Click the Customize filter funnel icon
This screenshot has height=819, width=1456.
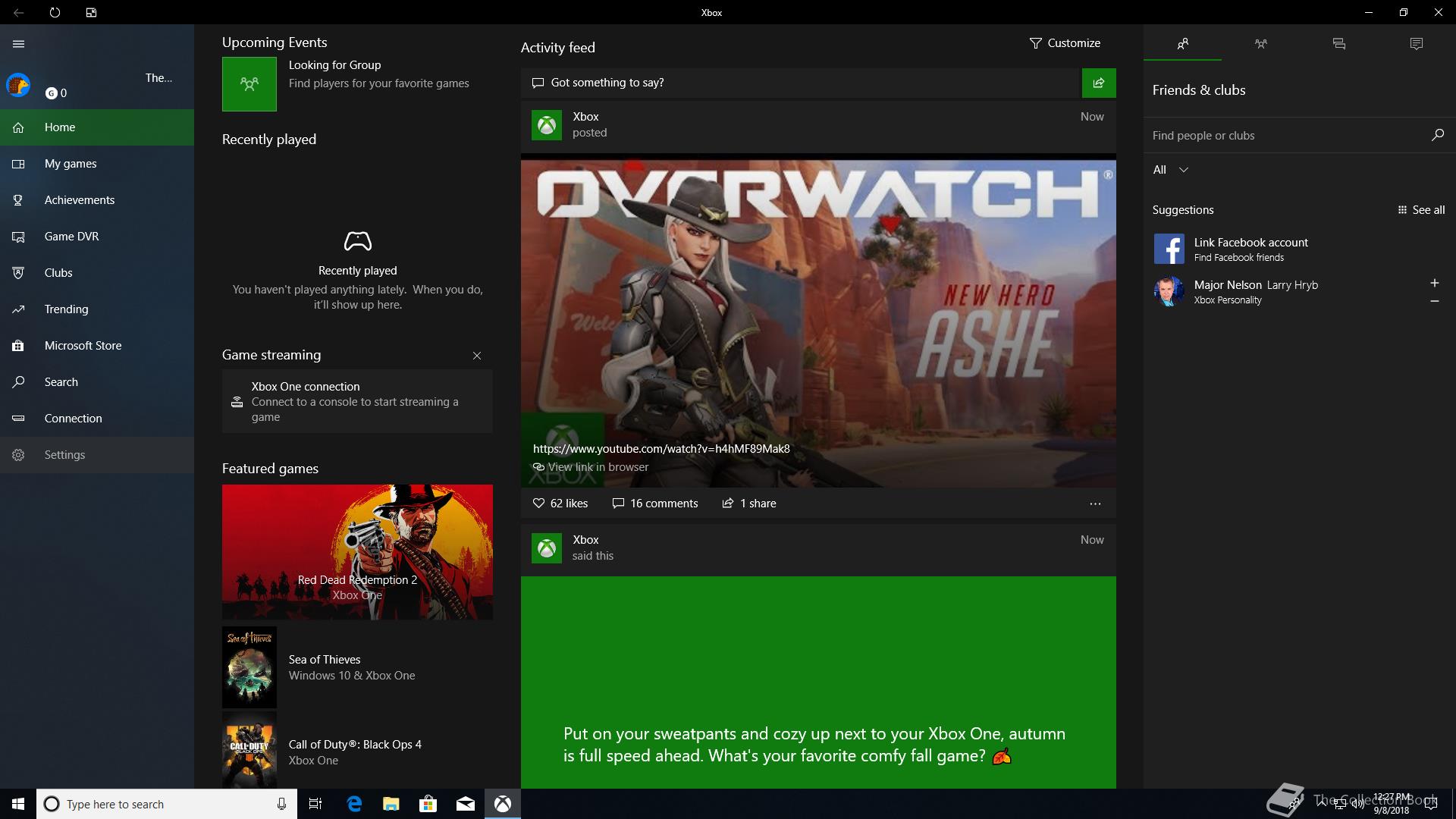tap(1036, 43)
